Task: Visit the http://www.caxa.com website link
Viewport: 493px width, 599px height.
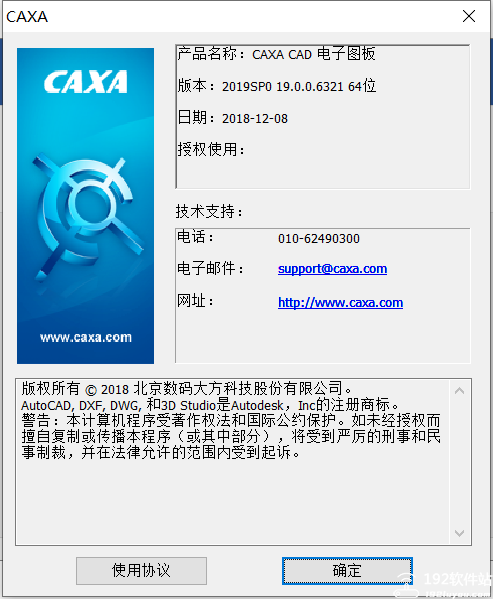Action: [340, 303]
